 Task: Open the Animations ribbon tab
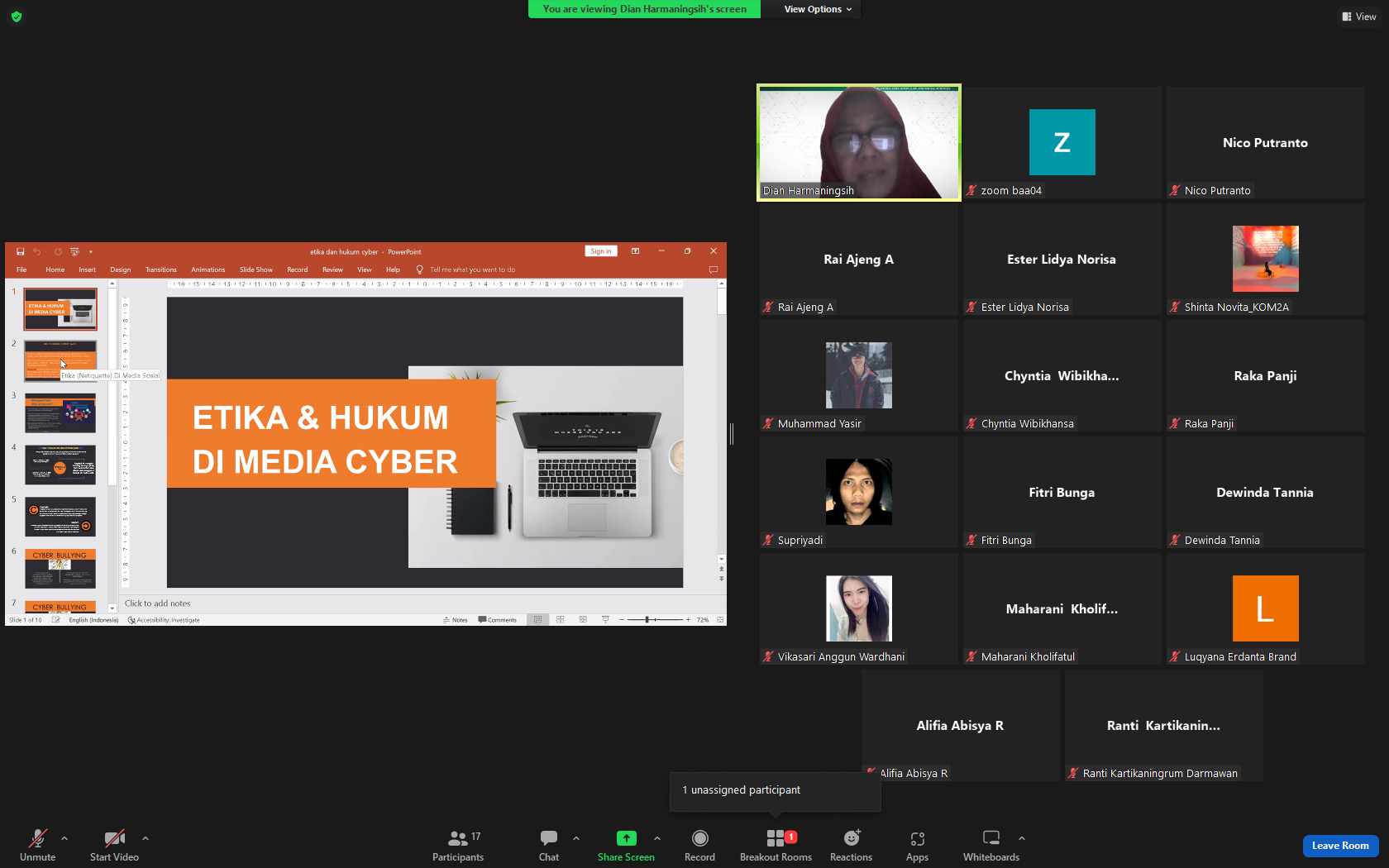pos(208,269)
